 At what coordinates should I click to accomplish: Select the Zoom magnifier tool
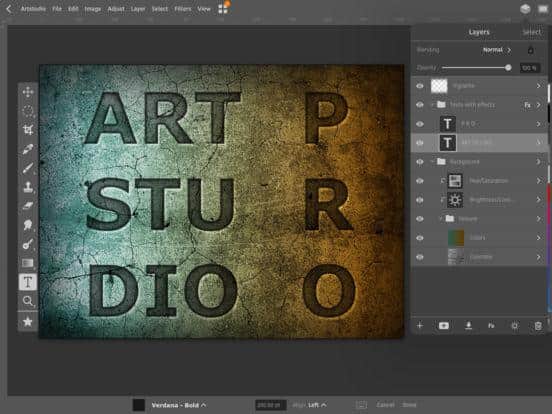pos(28,301)
